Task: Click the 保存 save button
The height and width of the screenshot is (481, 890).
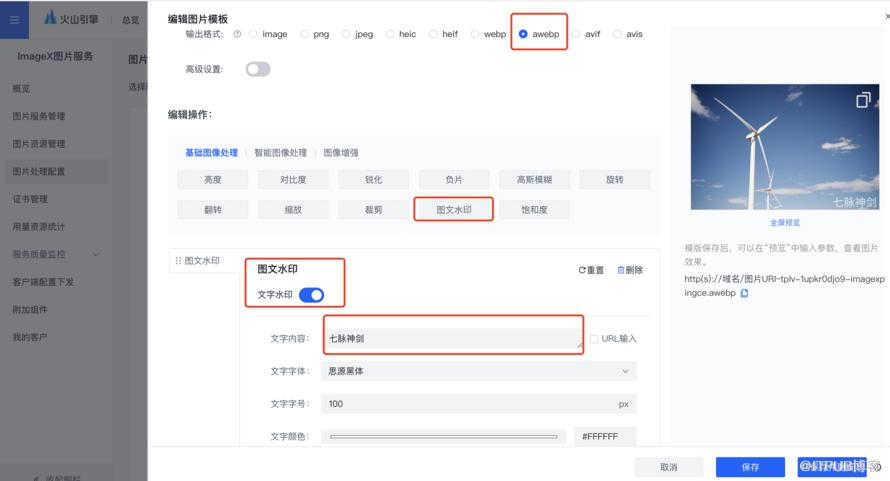Action: [750, 467]
